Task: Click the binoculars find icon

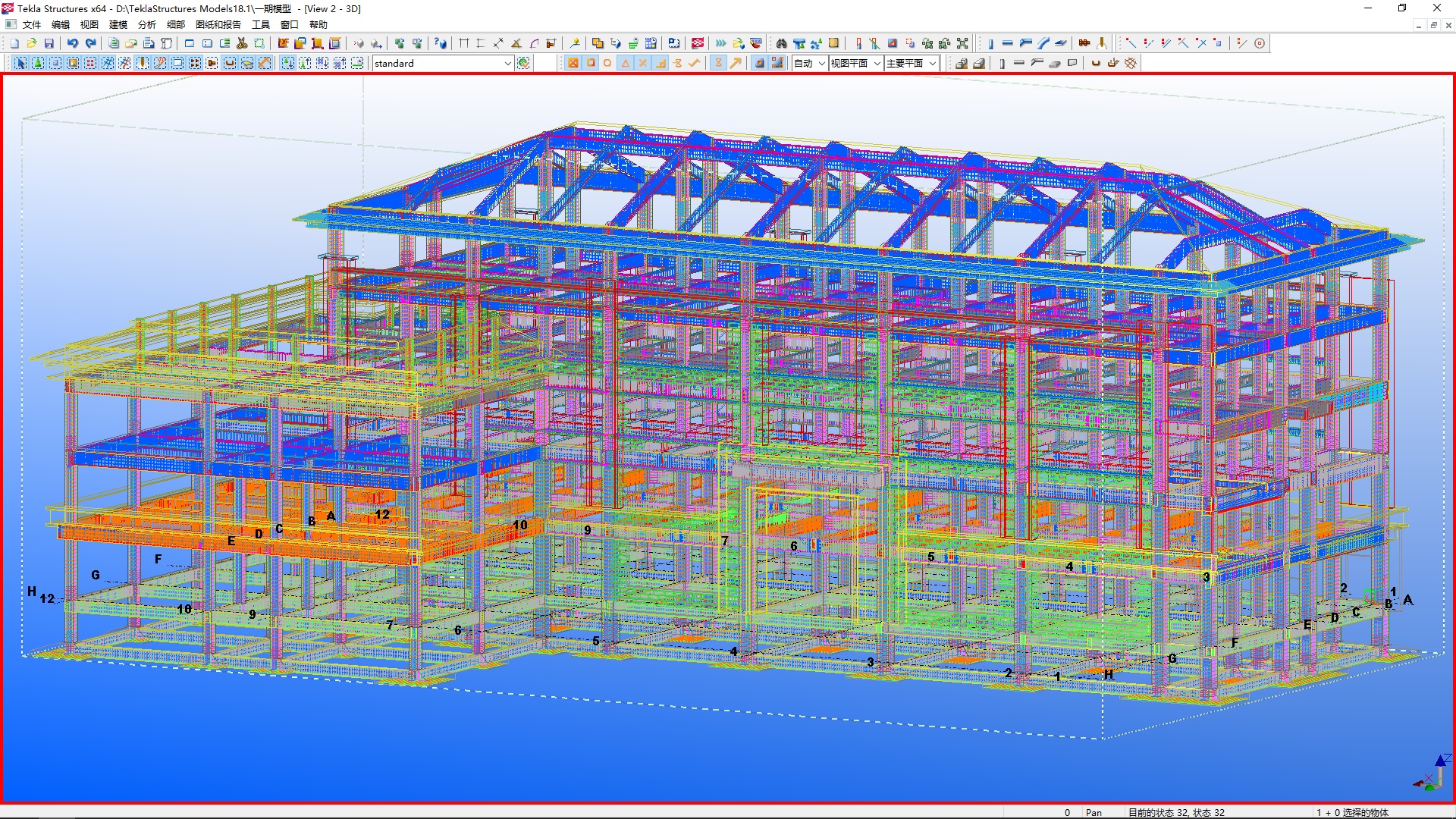Action: (x=781, y=43)
